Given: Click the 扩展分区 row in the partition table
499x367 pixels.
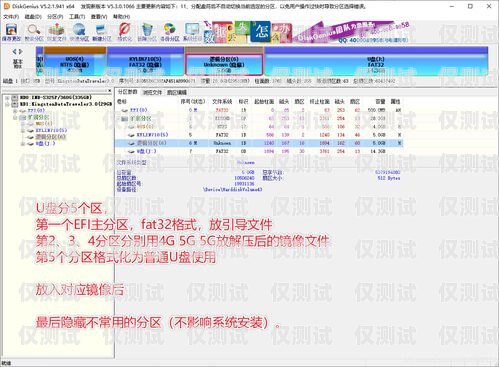Looking at the screenshot, I should click(259, 118).
